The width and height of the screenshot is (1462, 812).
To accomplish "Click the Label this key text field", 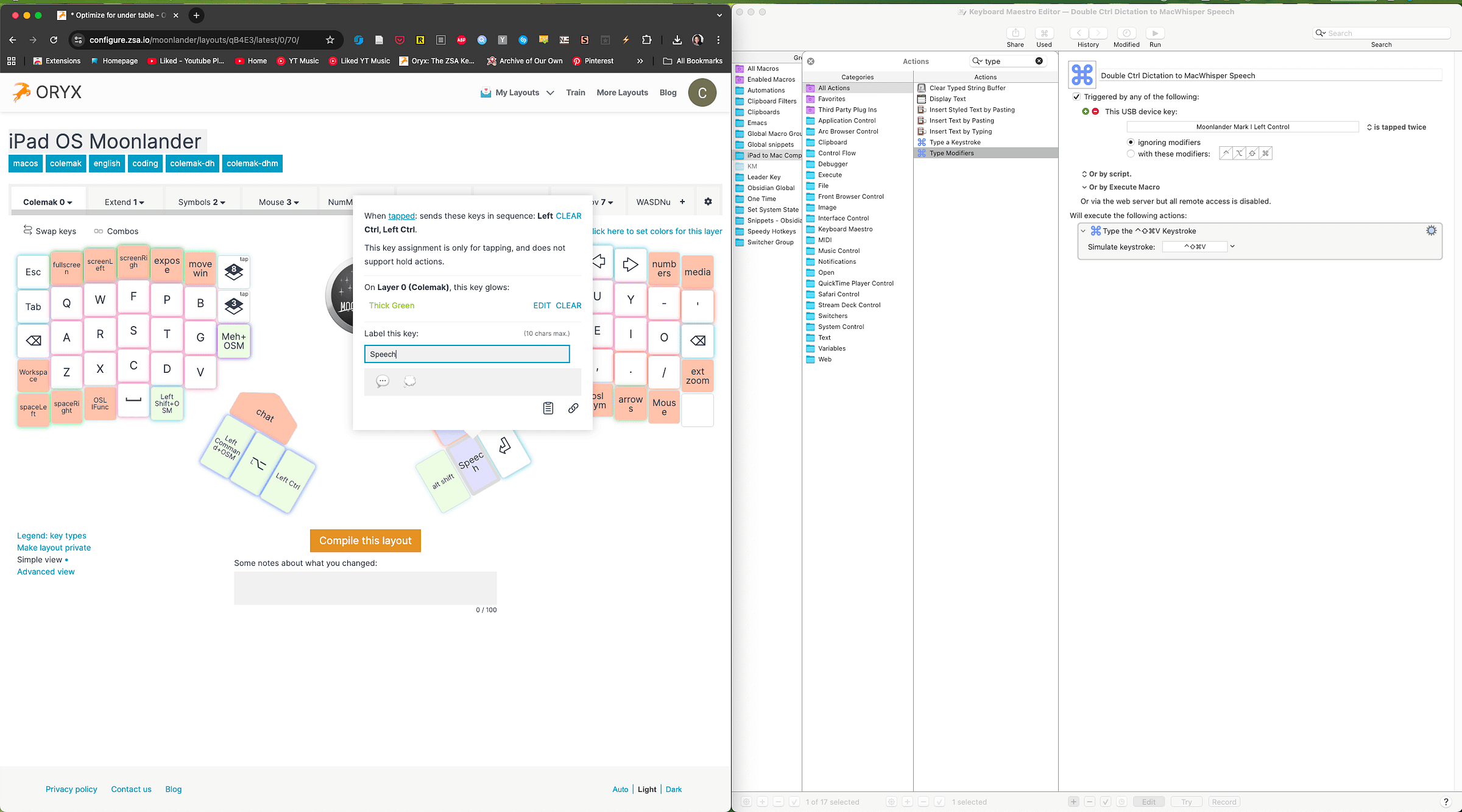I will click(467, 354).
